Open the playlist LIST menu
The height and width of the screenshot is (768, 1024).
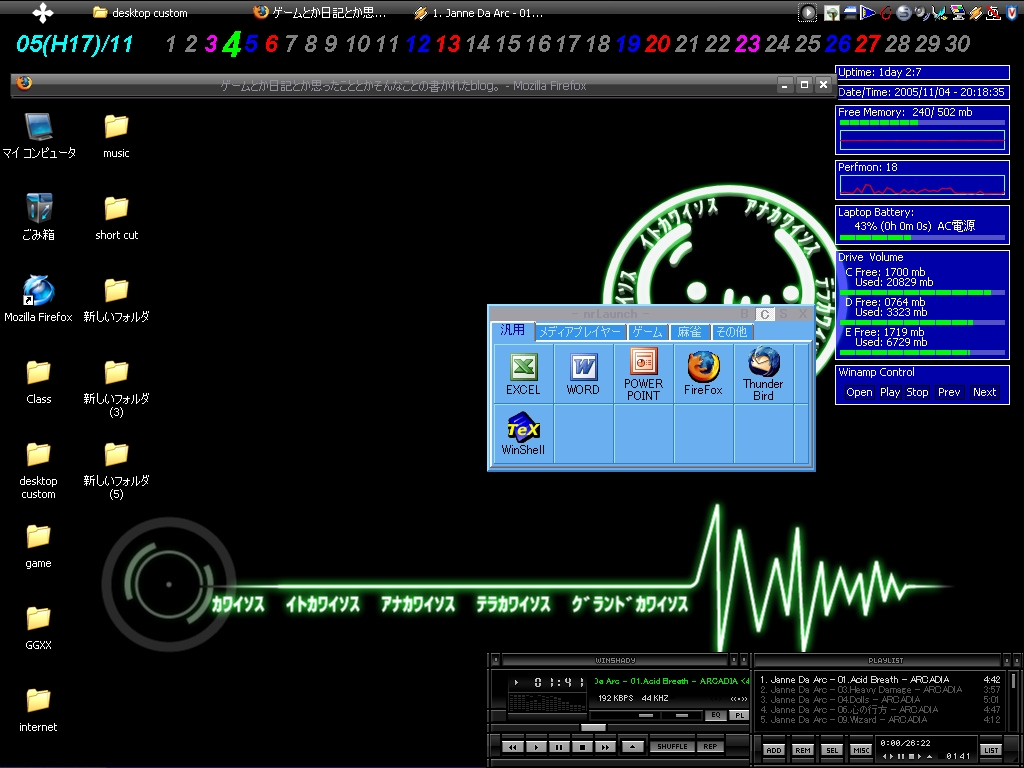[991, 750]
